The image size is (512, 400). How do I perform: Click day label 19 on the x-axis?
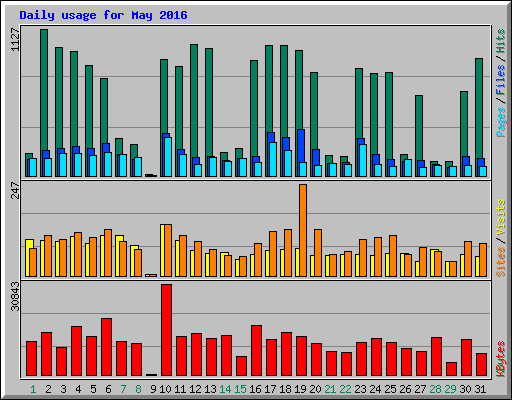[x=300, y=389]
